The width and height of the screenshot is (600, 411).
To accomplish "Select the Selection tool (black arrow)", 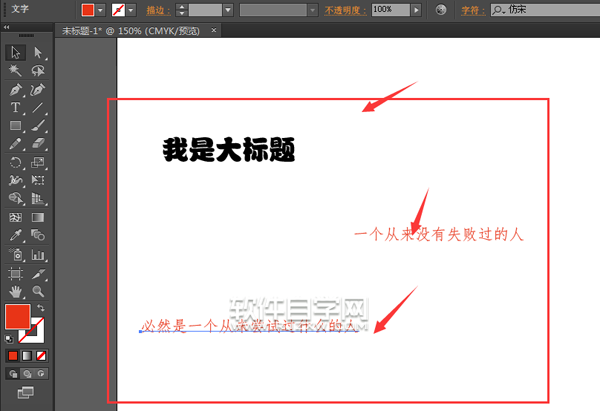I will coord(15,52).
